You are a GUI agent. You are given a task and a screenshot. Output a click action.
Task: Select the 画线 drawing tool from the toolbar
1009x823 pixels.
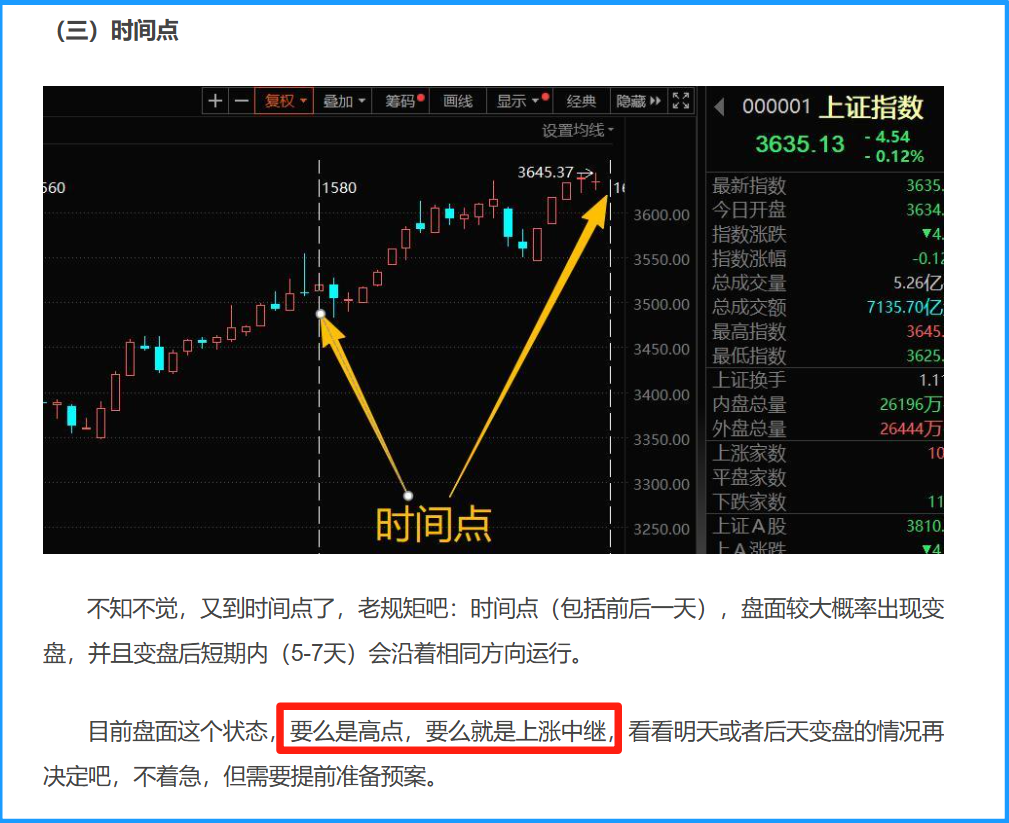point(456,101)
